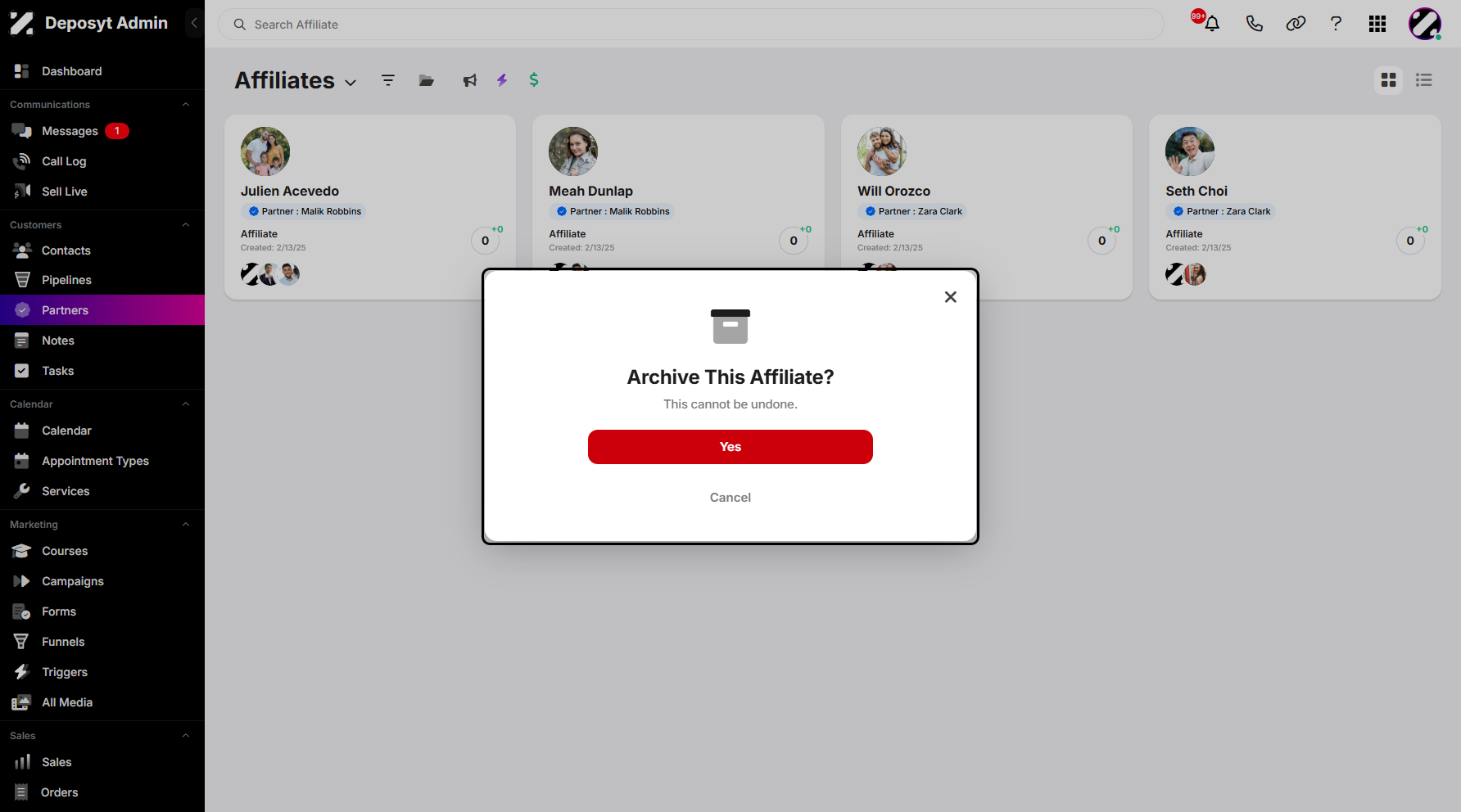Open Triggers in sidebar
Screen dimensions: 1461x812
pyautogui.click(x=102, y=672)
